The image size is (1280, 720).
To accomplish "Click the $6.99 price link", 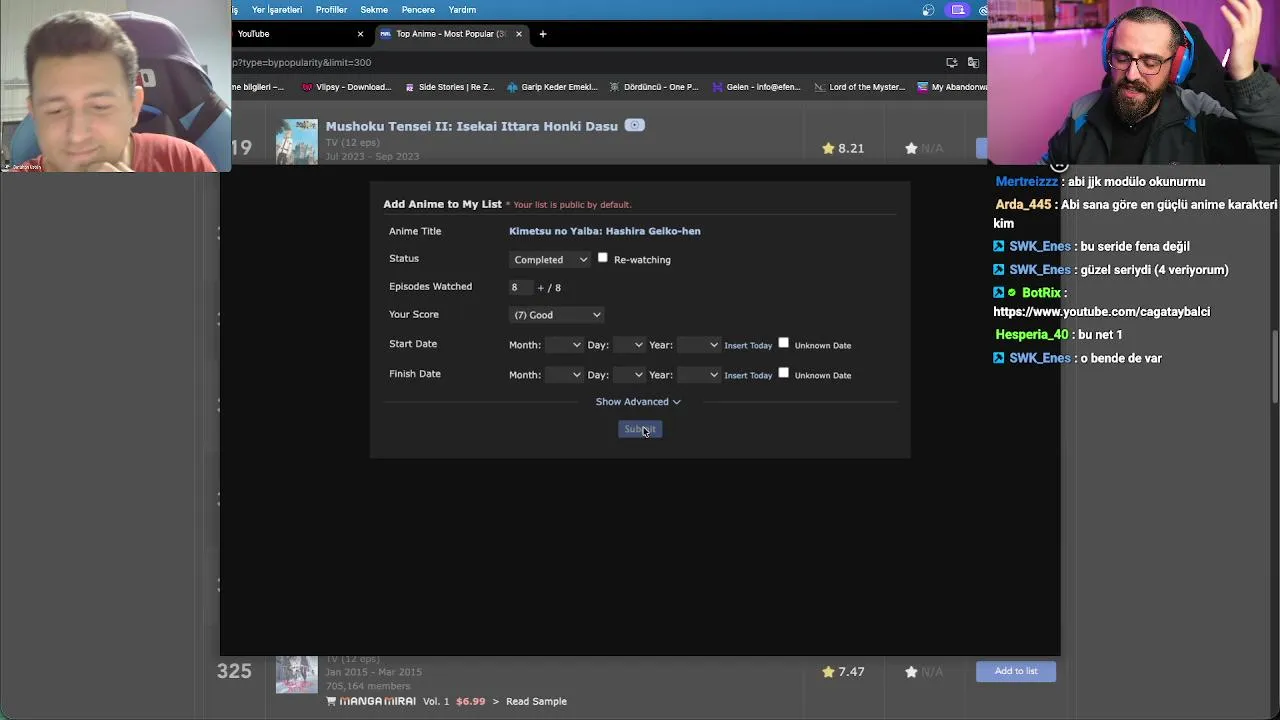I will pos(470,701).
